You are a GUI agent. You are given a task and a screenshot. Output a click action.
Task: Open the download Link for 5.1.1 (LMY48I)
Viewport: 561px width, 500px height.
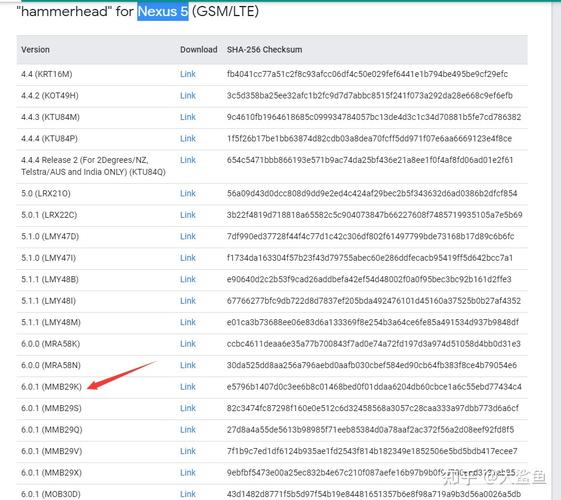click(x=188, y=301)
